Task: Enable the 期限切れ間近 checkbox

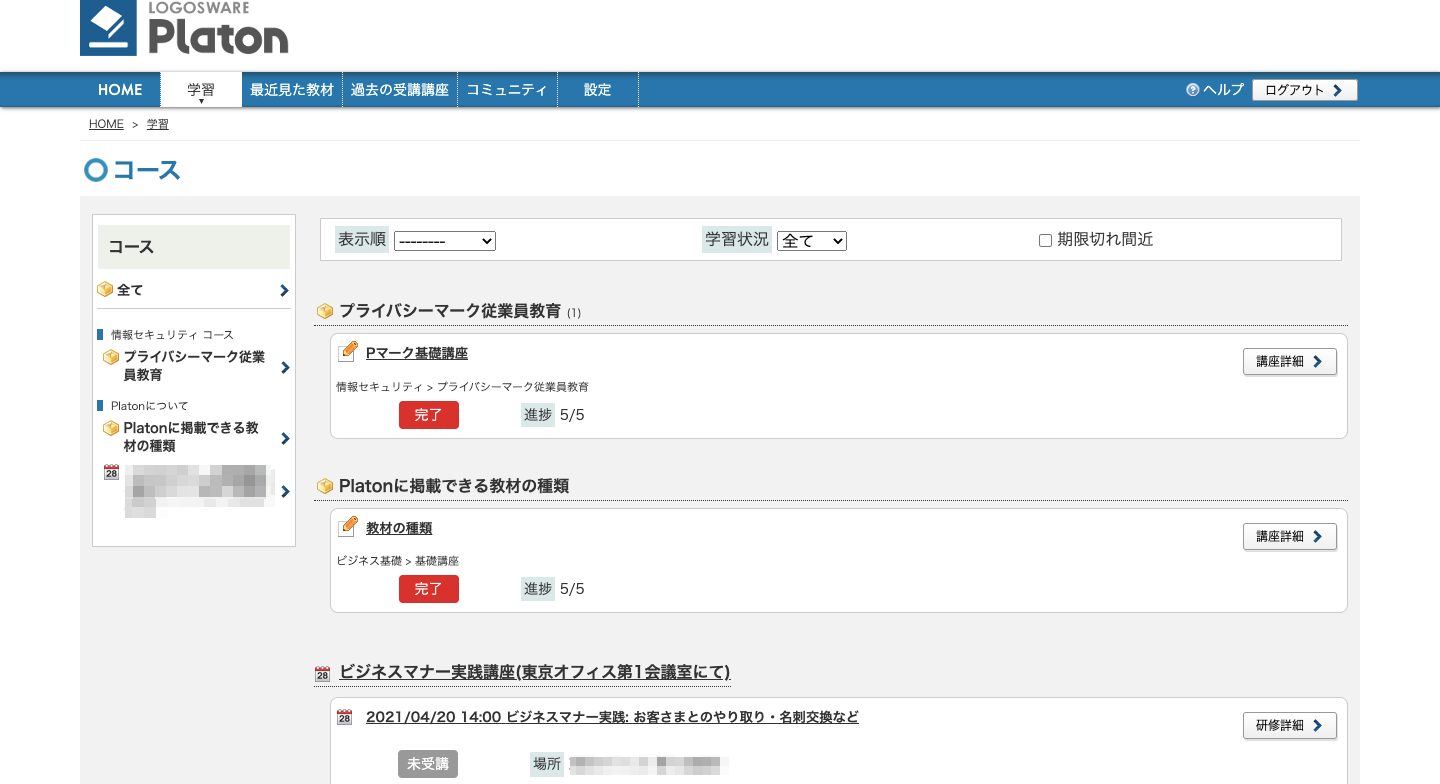Action: coord(1045,241)
